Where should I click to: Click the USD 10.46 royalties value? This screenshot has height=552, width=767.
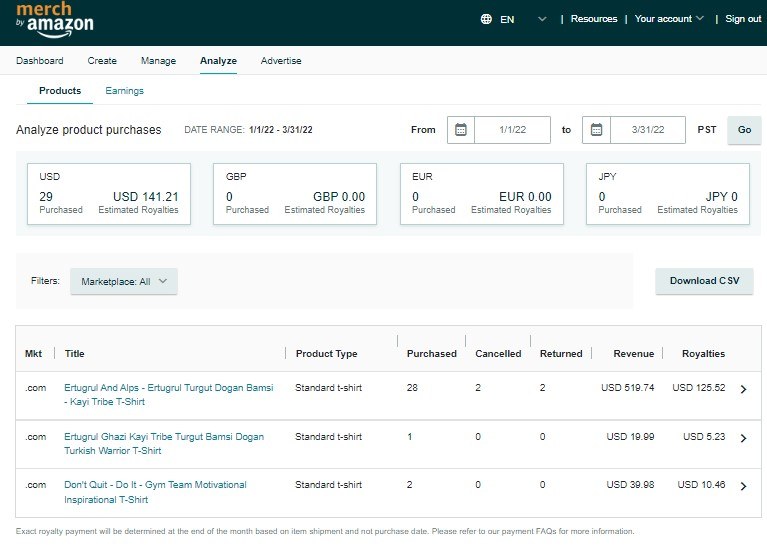(x=701, y=484)
